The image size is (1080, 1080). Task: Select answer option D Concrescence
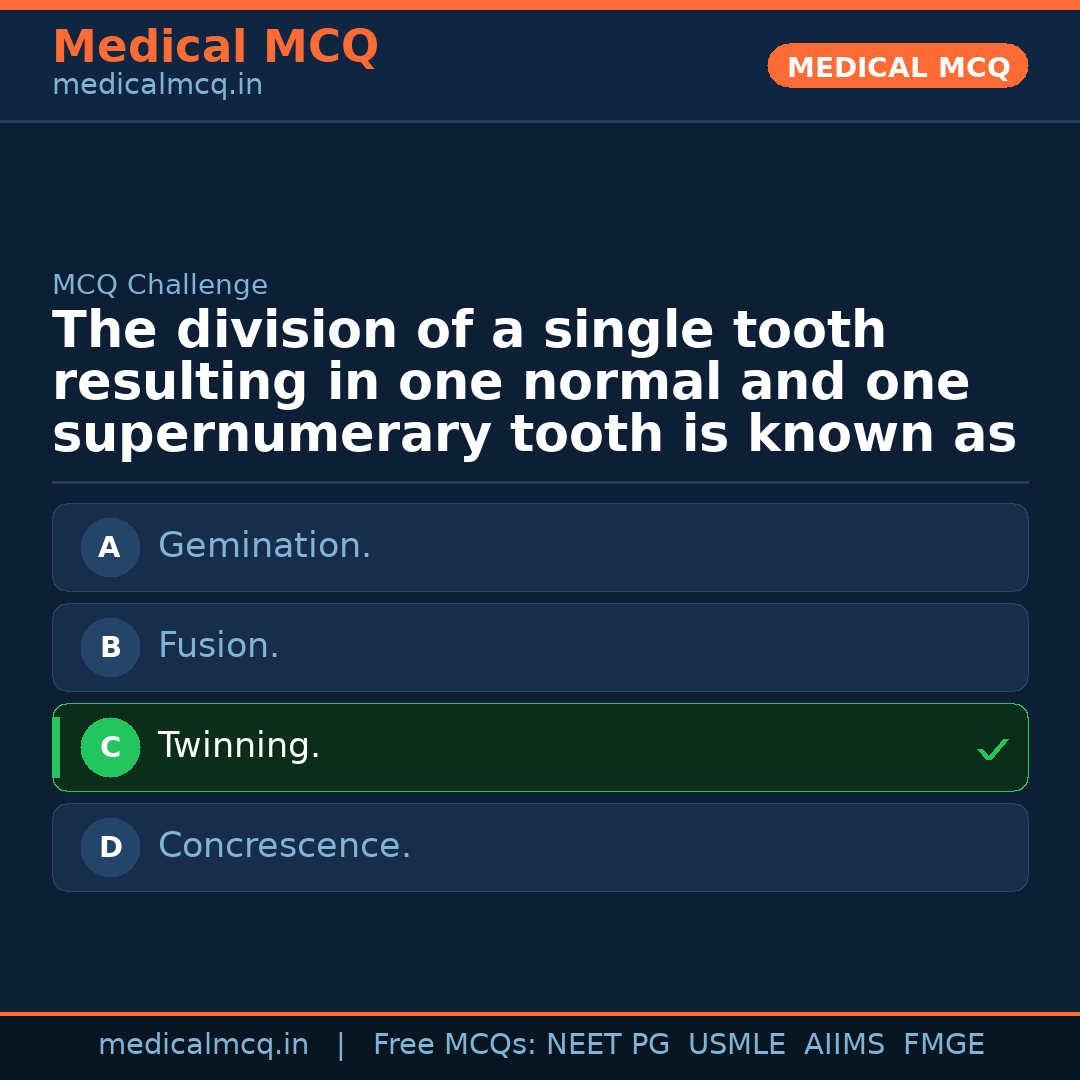[540, 847]
